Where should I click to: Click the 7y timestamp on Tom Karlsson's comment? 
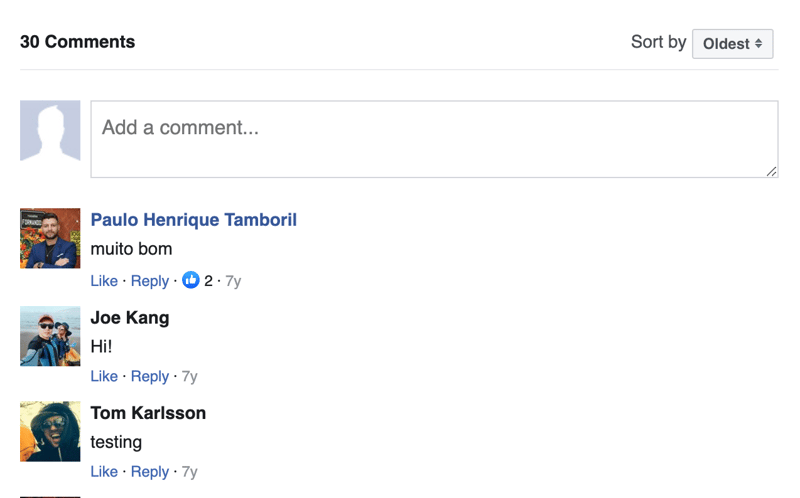189,472
